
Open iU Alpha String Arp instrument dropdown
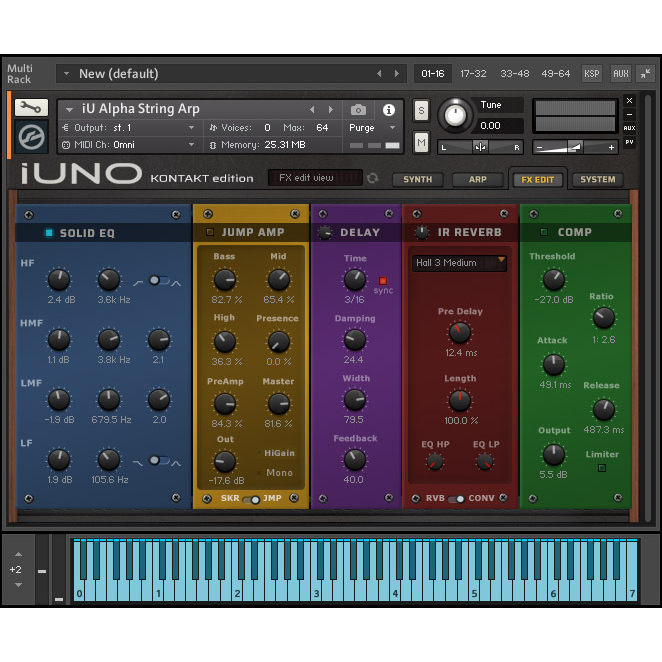coord(69,110)
